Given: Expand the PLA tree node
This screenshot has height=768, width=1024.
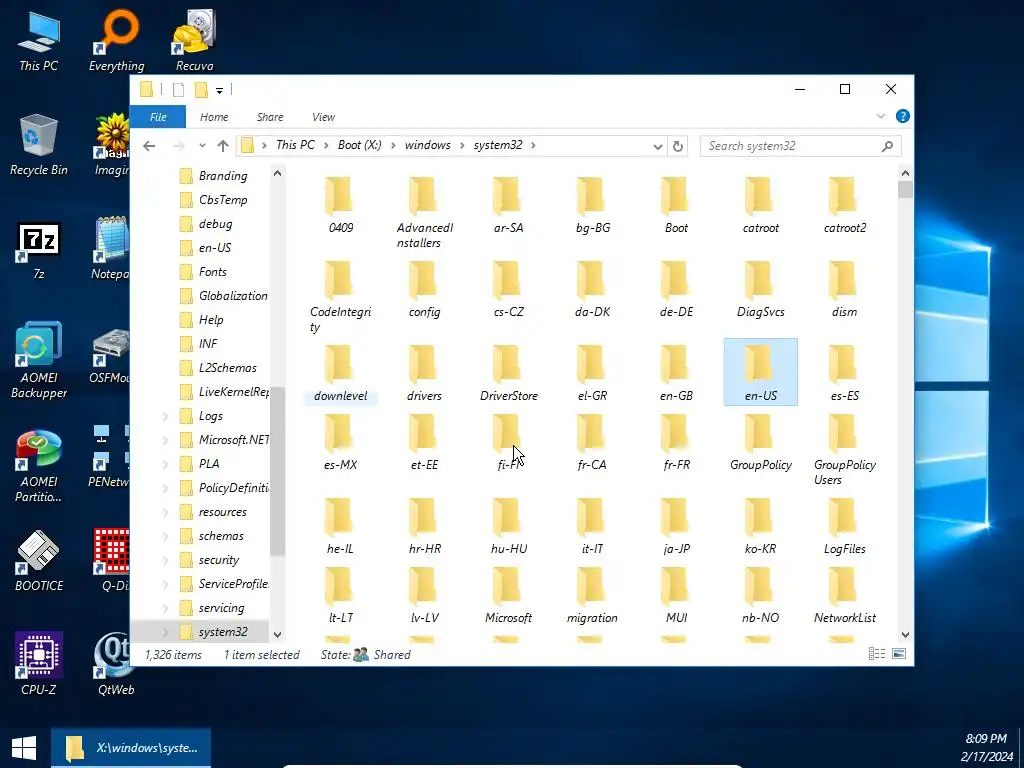Looking at the screenshot, I should click(x=165, y=464).
